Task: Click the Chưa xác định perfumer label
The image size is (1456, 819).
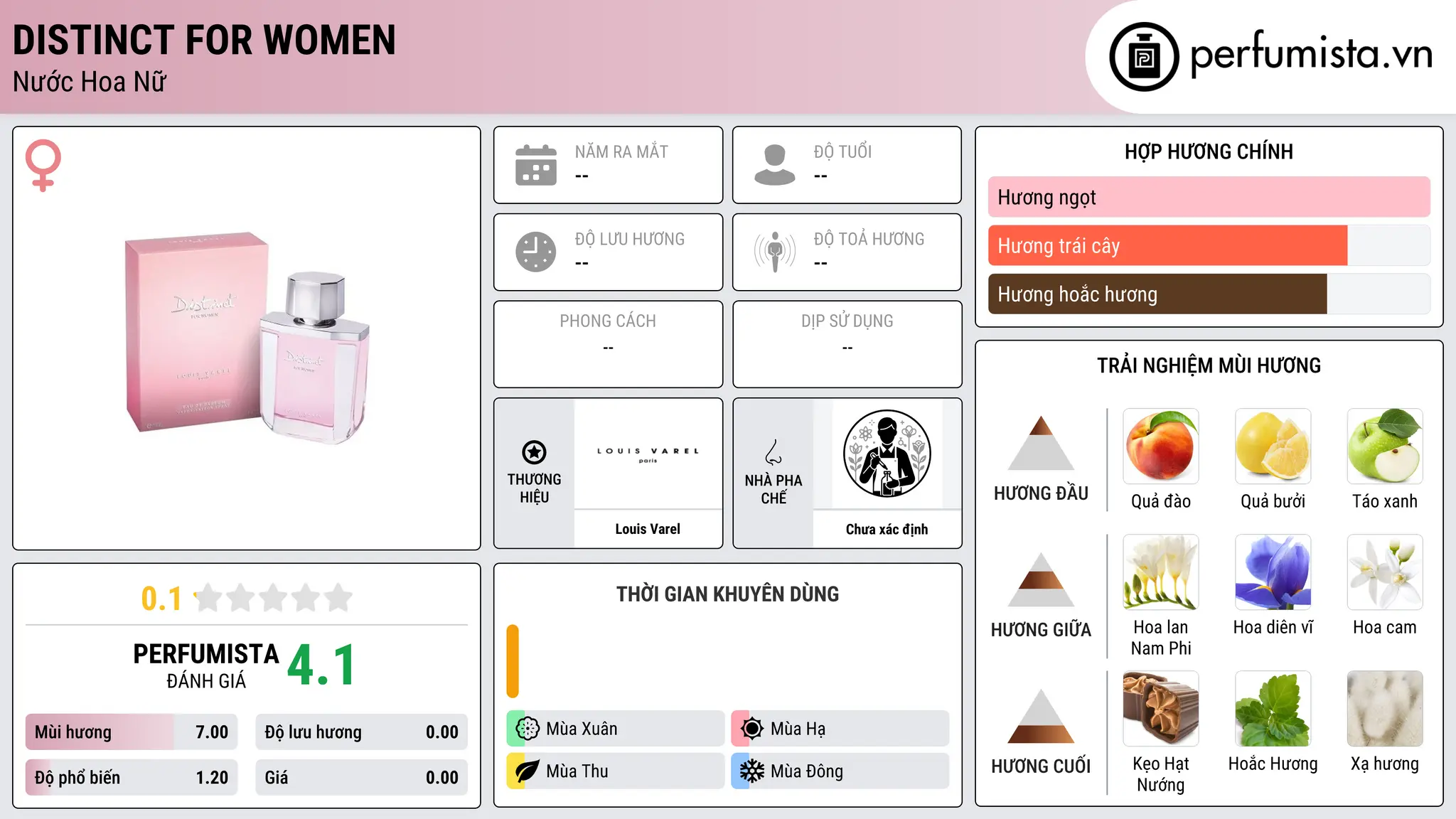Action: [887, 529]
